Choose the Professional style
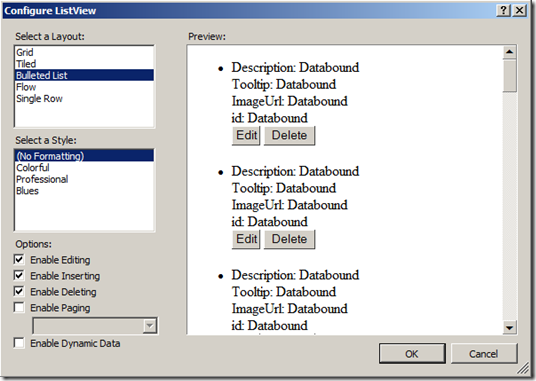Screen dimensions: 536x381 pos(84,179)
